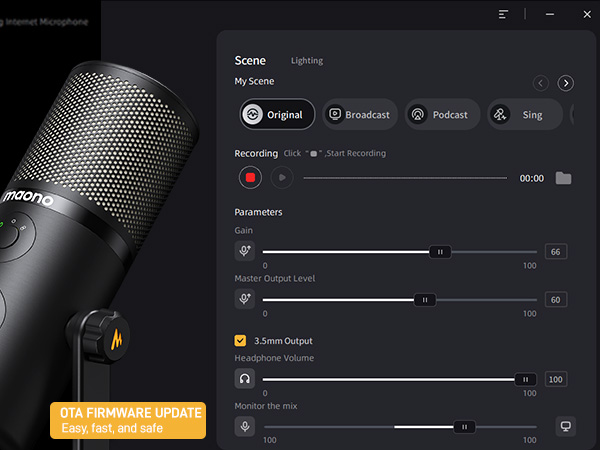Pick the Sing scene preset
Image resolution: width=600 pixels, height=450 pixels.
click(x=525, y=114)
